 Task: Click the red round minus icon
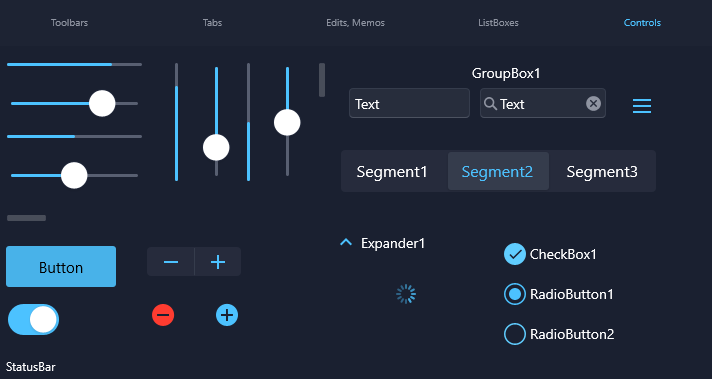click(x=163, y=315)
